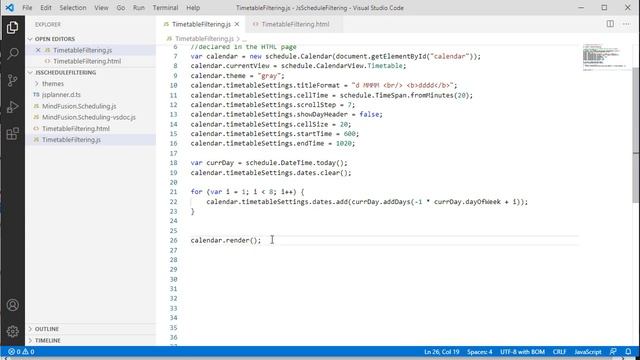Click the for loop on line 21
Image resolution: width=640 pixels, height=360 pixels.
tap(247, 192)
